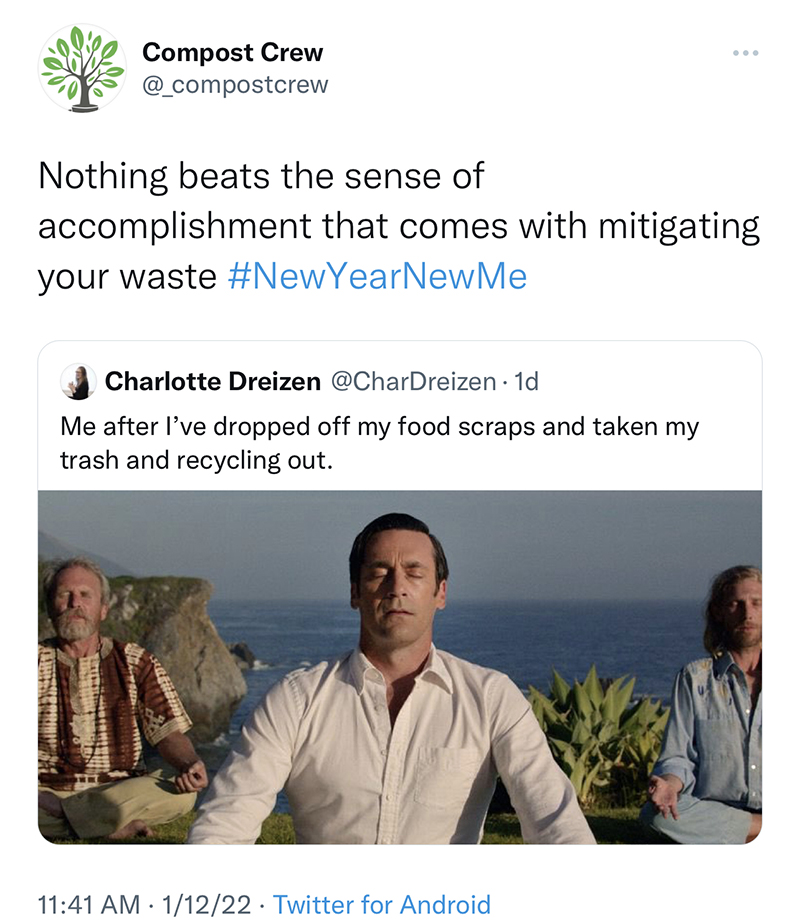Click the main tweet text about mitigating waste

click(x=398, y=226)
